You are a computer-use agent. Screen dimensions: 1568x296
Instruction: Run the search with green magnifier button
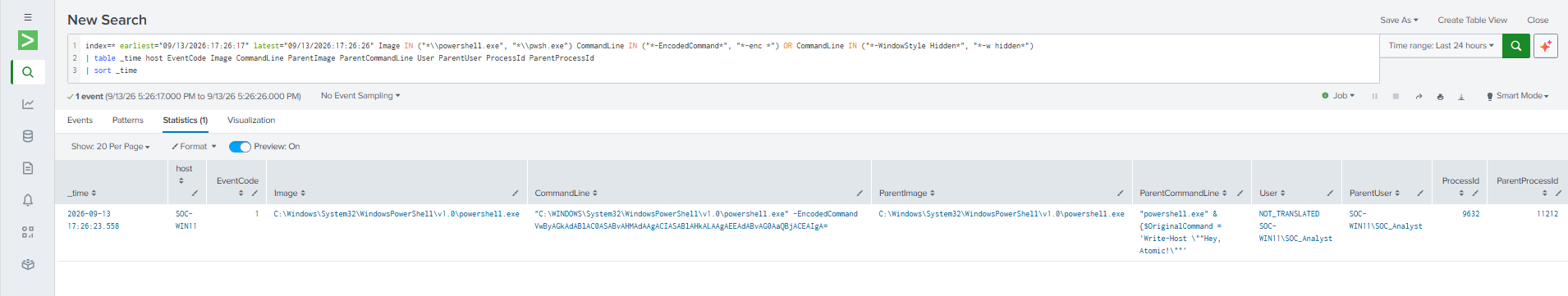click(1515, 46)
